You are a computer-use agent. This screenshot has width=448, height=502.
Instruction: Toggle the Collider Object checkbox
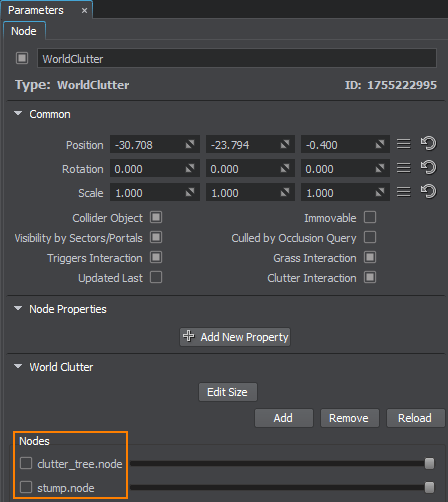click(156, 217)
